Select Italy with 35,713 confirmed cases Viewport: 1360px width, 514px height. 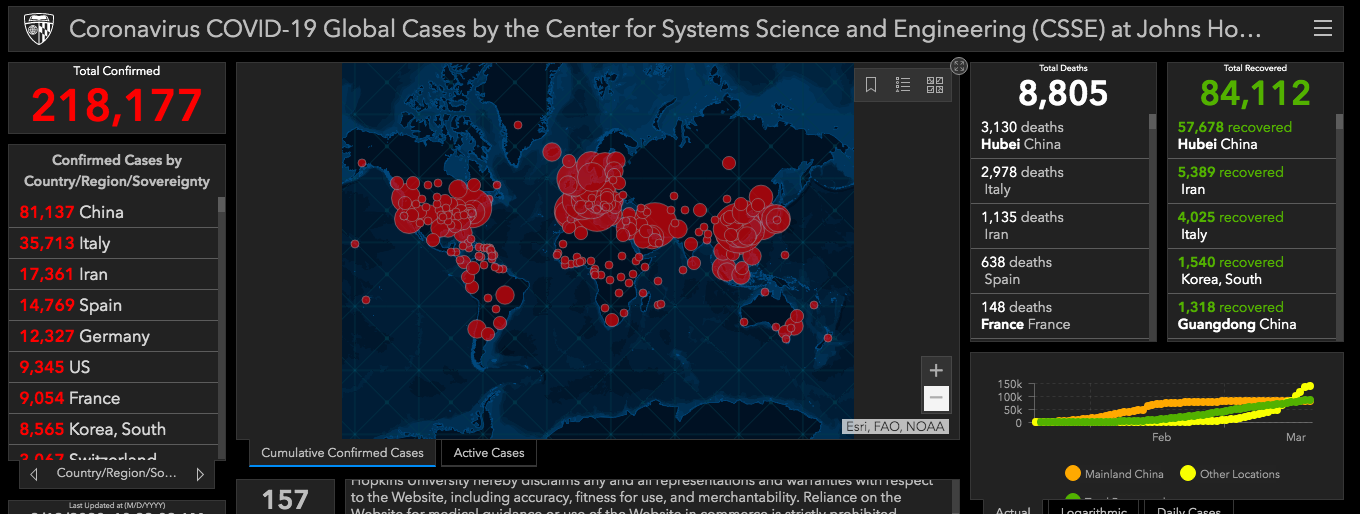coord(113,243)
